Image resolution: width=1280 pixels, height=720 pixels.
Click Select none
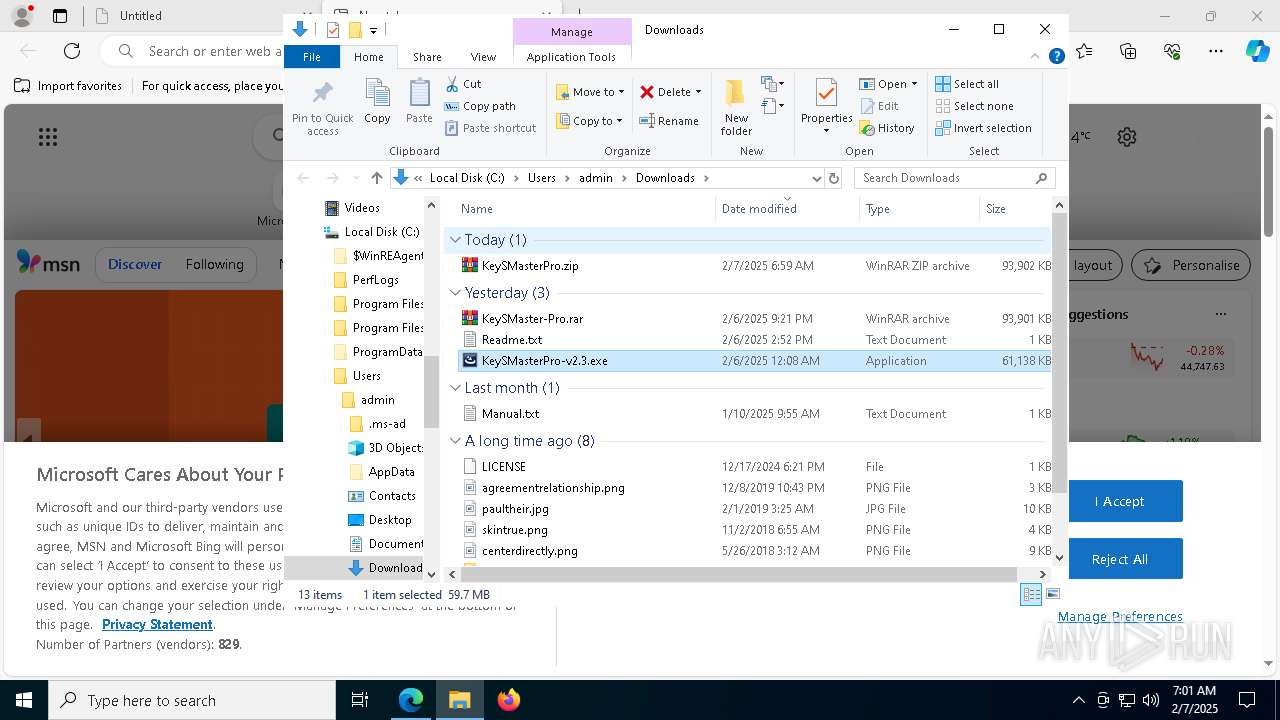coord(974,106)
